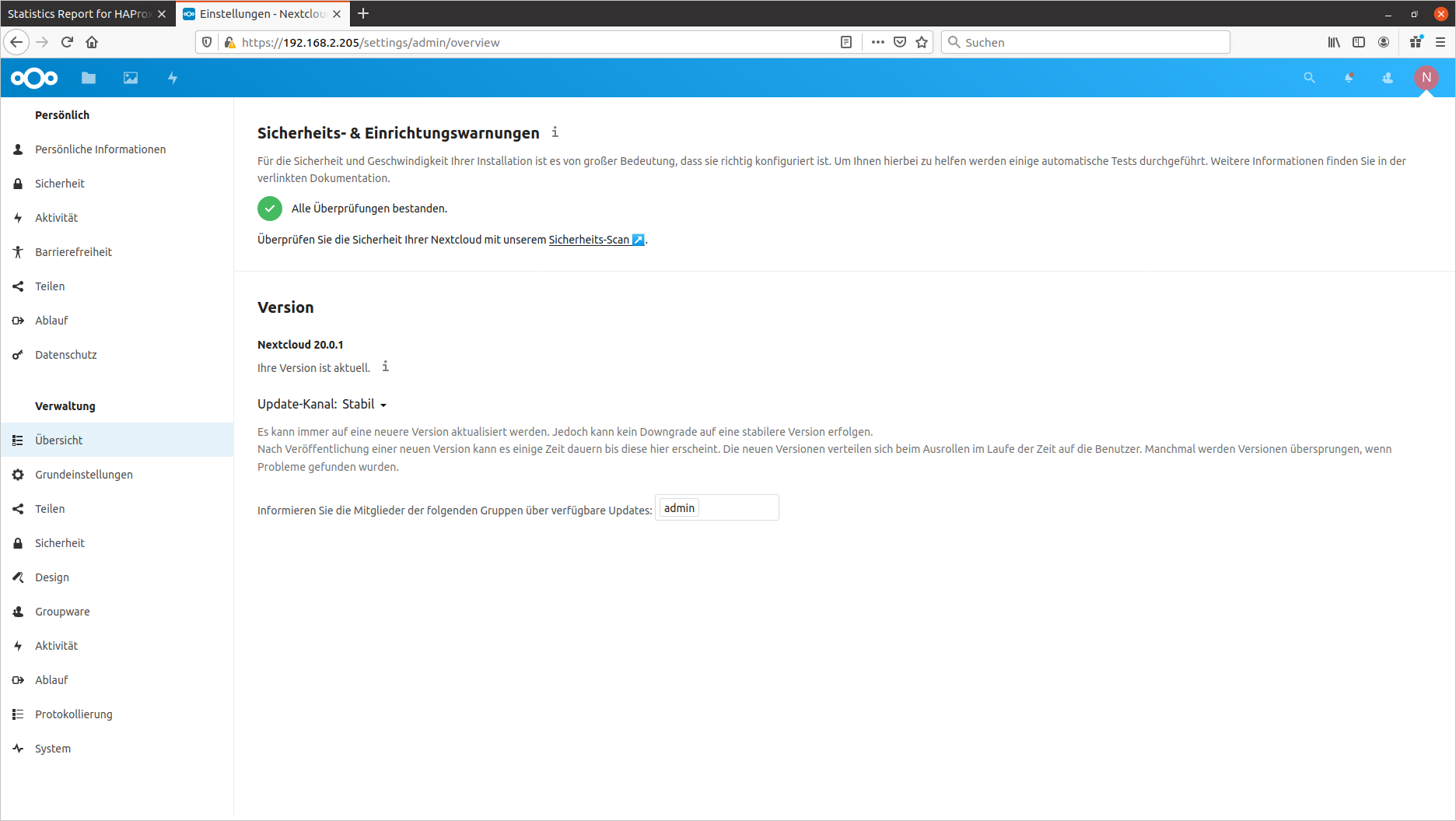Open System admin section
The image size is (1456, 821).
(117, 749)
